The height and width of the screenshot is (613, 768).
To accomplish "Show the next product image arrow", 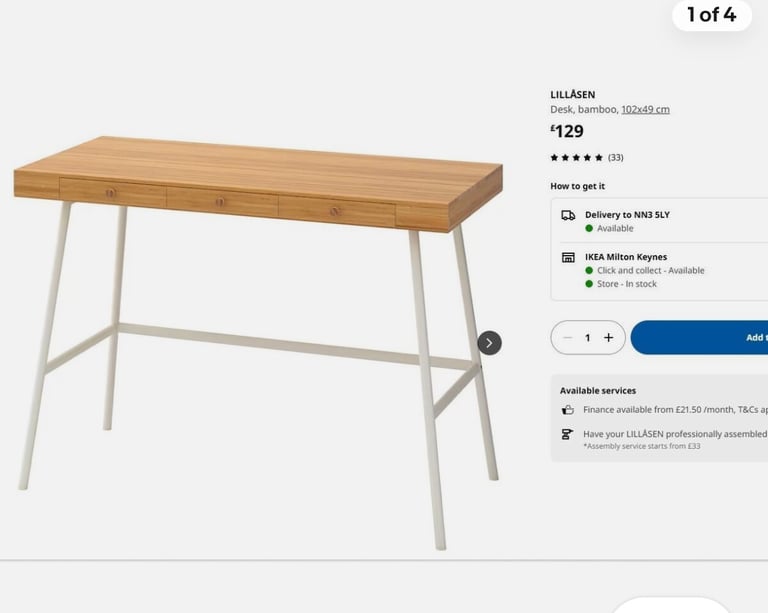I will tap(489, 343).
